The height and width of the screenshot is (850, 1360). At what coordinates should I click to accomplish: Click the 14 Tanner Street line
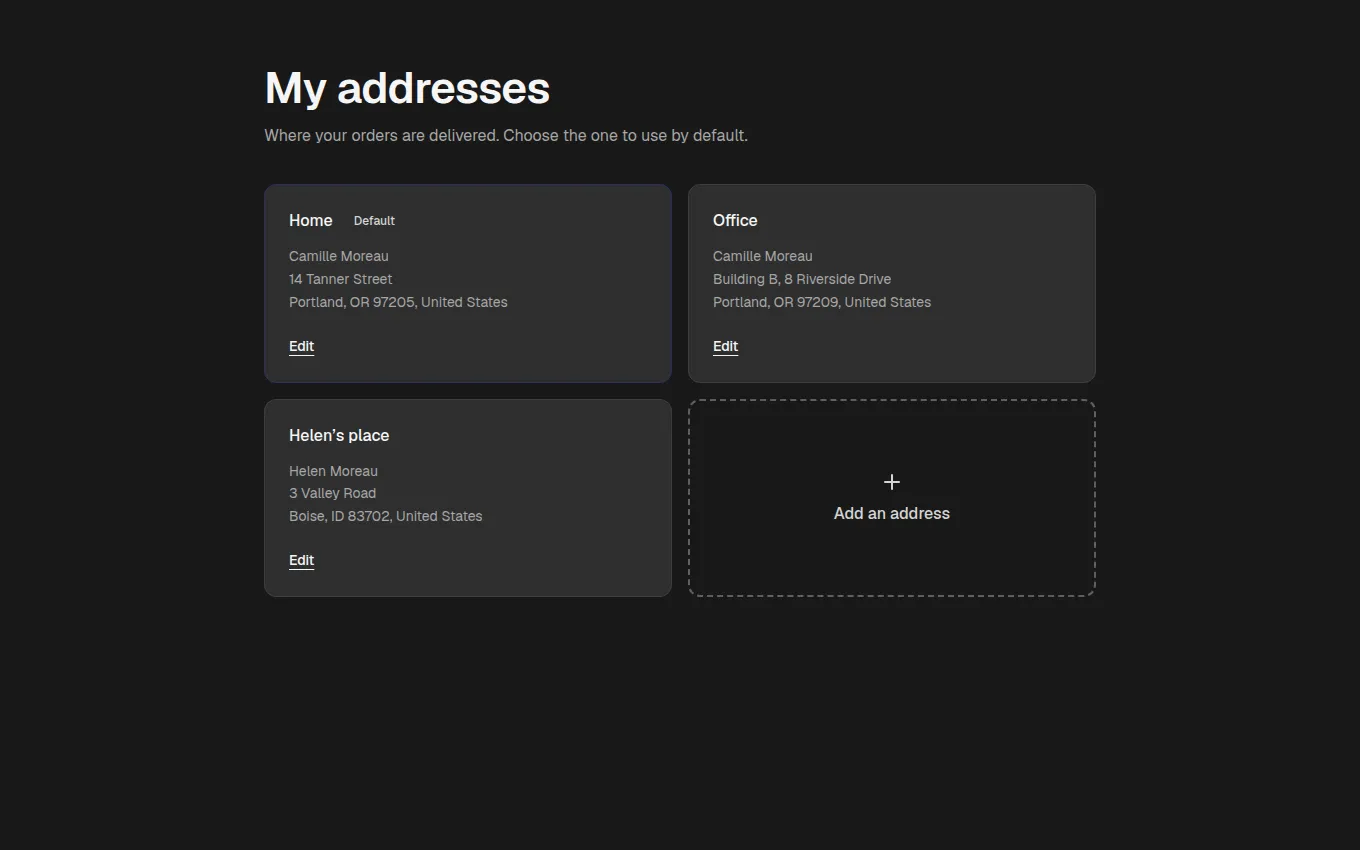tap(341, 279)
